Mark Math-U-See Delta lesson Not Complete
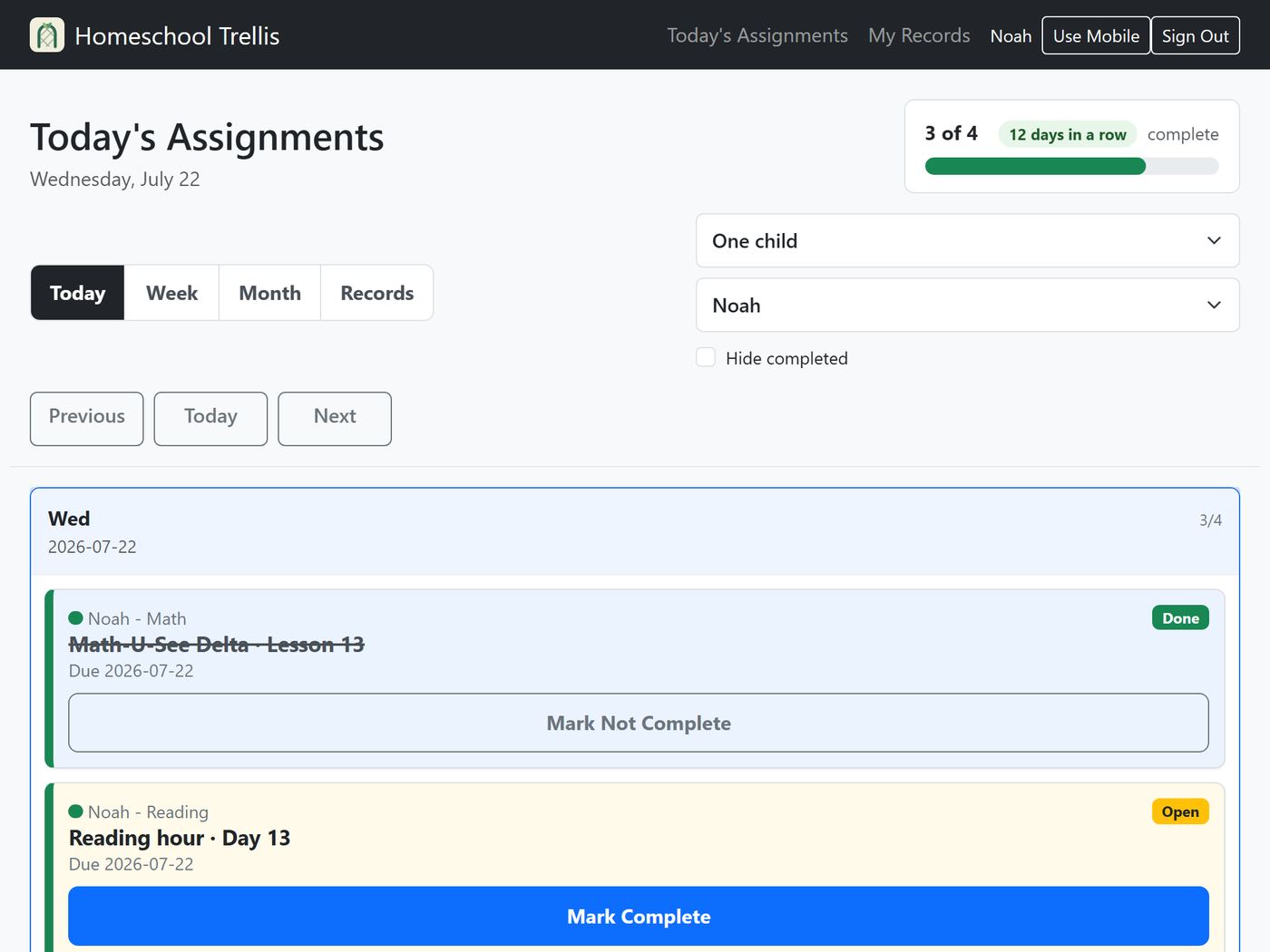This screenshot has height=952, width=1270. click(x=639, y=723)
